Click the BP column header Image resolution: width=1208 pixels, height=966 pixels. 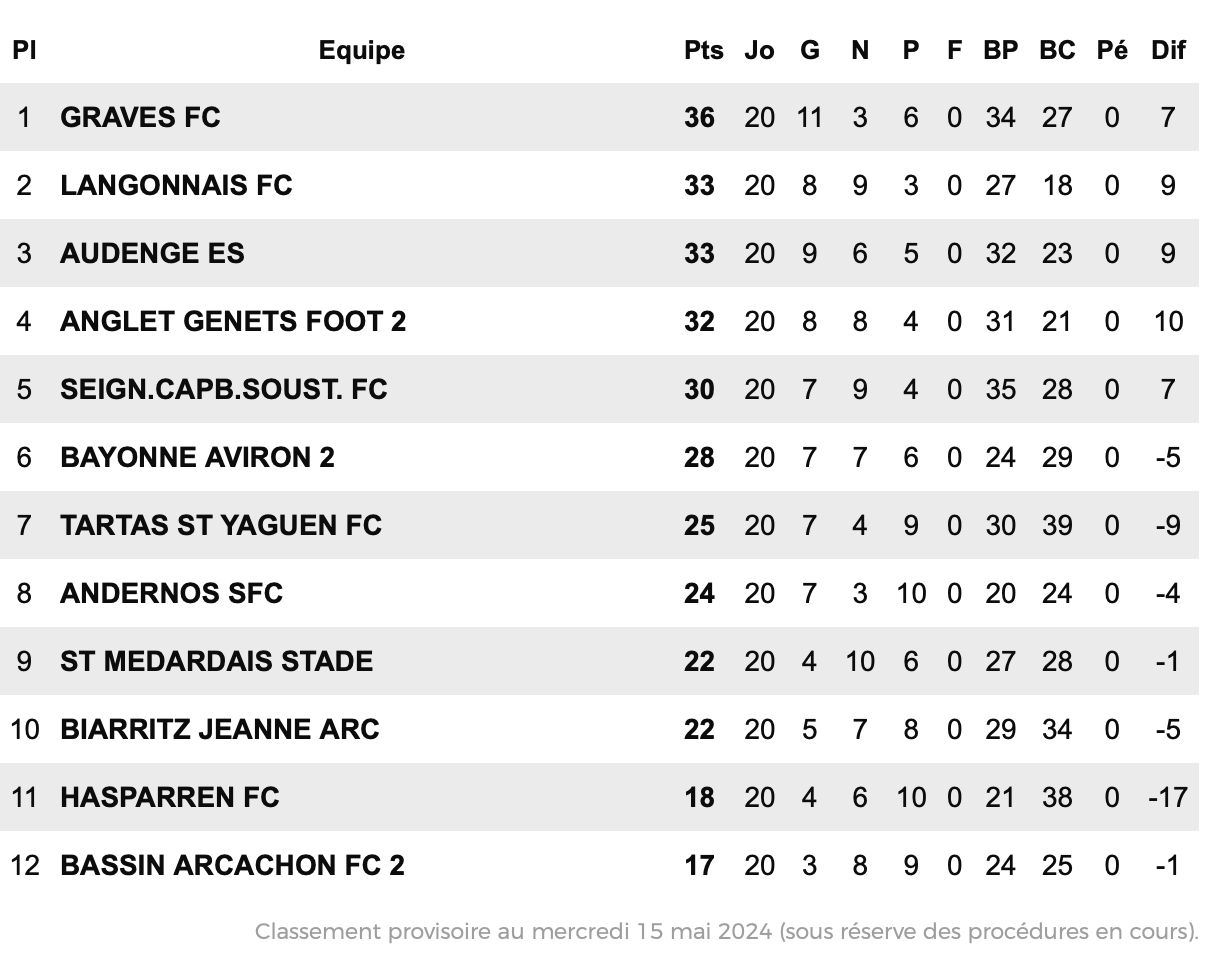coord(1000,50)
